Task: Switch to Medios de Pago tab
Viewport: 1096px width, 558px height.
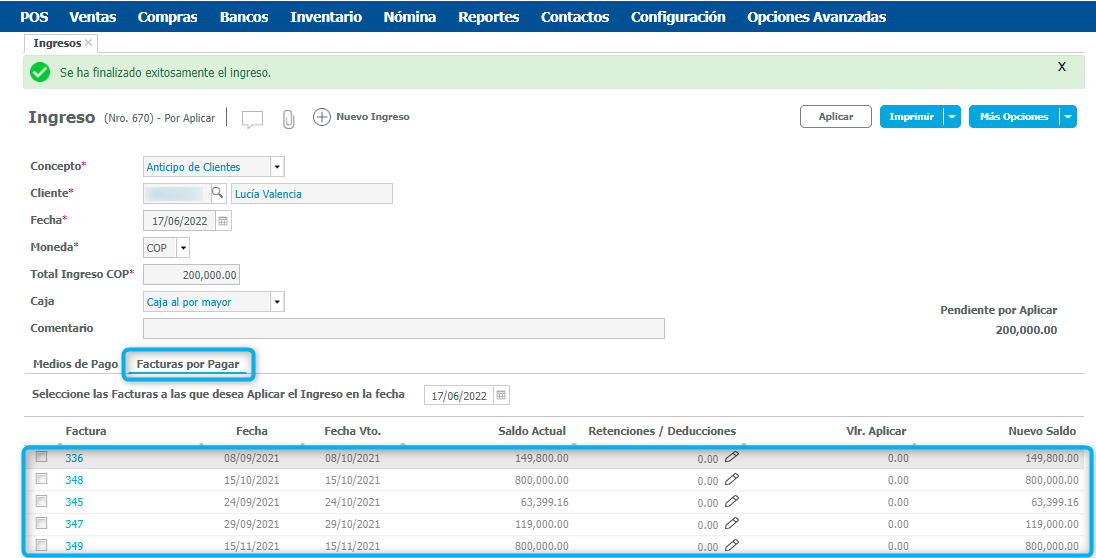Action: (75, 364)
